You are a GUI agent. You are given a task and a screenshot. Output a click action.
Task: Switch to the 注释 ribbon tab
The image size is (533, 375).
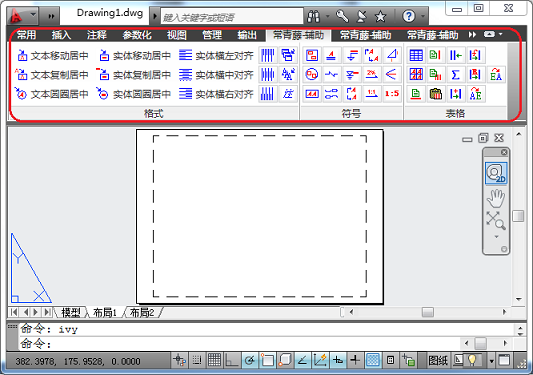pyautogui.click(x=97, y=35)
